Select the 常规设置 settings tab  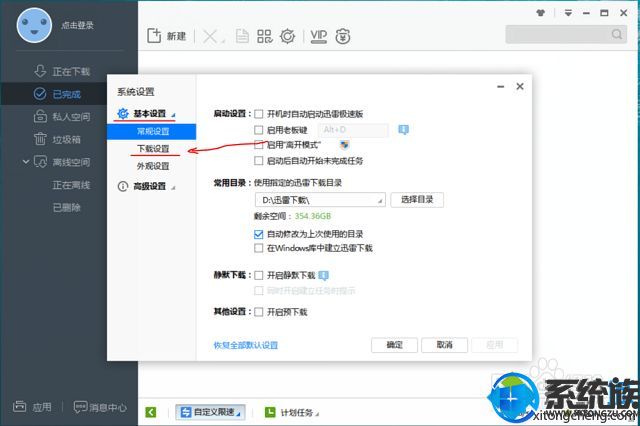[151, 131]
